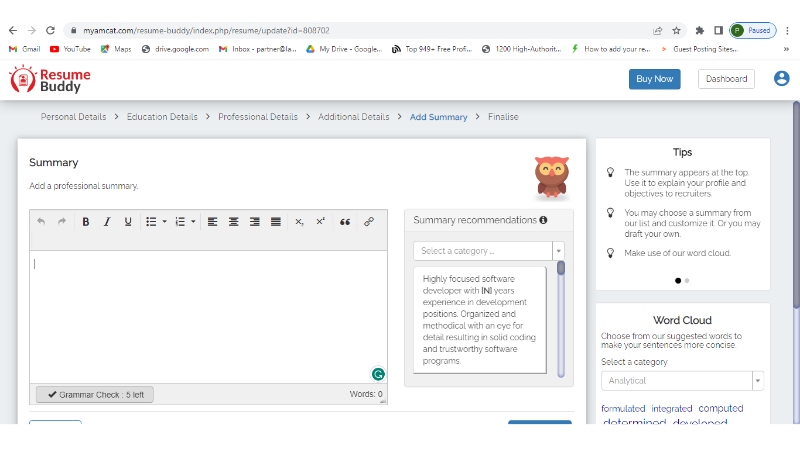800x449 pixels.
Task: Open the user profile icon in header
Action: click(781, 79)
